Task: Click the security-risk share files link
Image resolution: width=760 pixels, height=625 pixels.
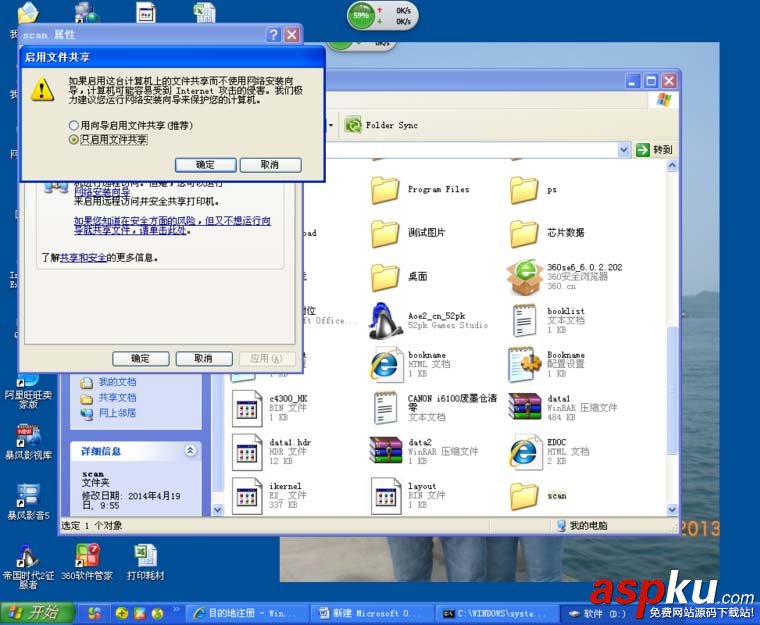Action: (x=172, y=225)
